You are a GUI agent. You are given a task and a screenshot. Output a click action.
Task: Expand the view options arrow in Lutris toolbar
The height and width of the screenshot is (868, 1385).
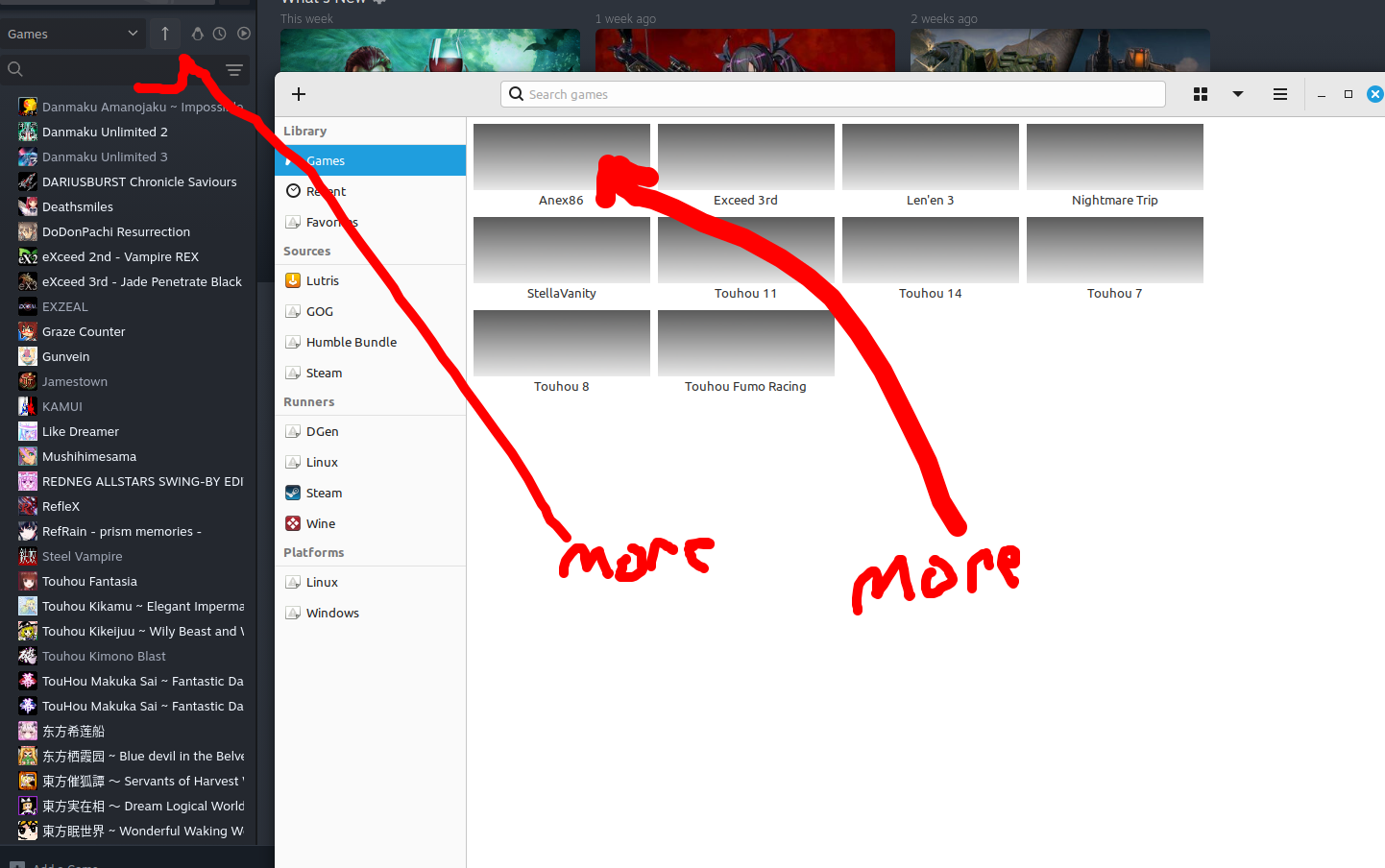point(1238,94)
